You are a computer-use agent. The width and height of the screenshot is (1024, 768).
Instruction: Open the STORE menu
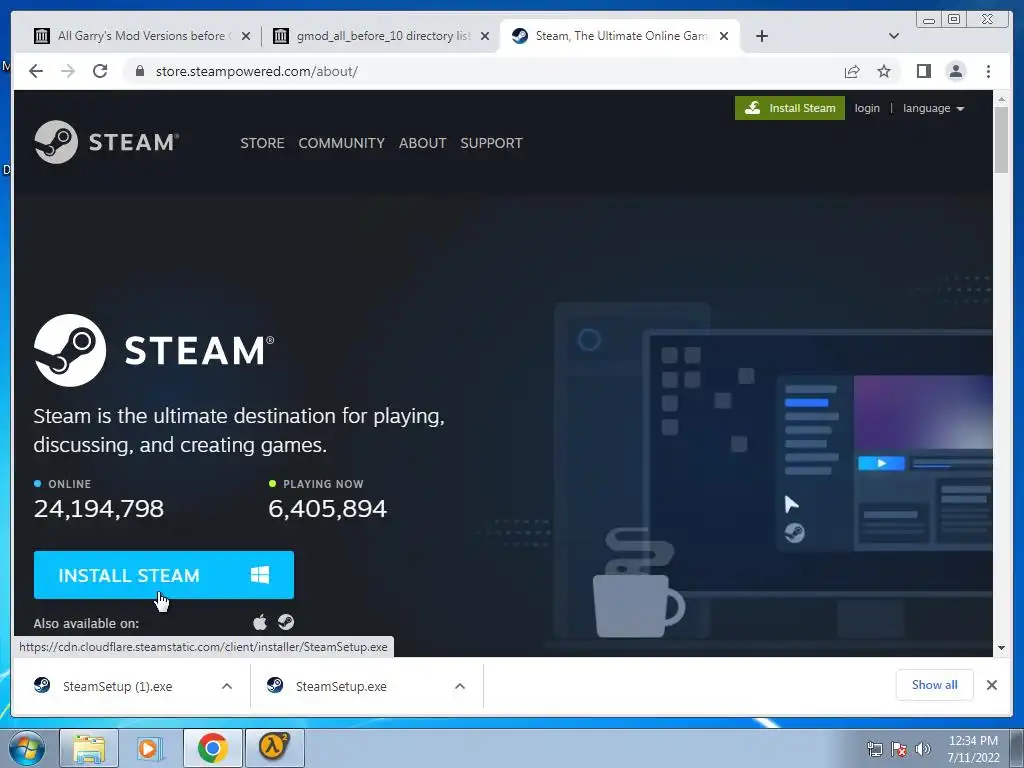coord(262,143)
